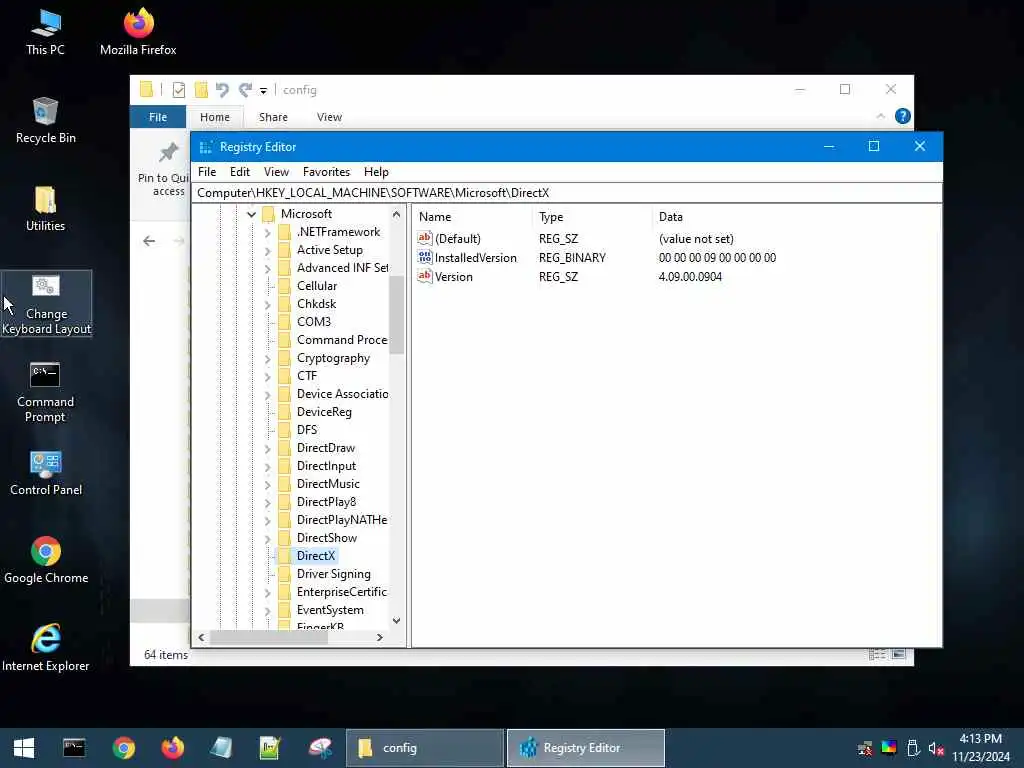Click the network tray icon
Screen dimensions: 1024x768
[865, 748]
